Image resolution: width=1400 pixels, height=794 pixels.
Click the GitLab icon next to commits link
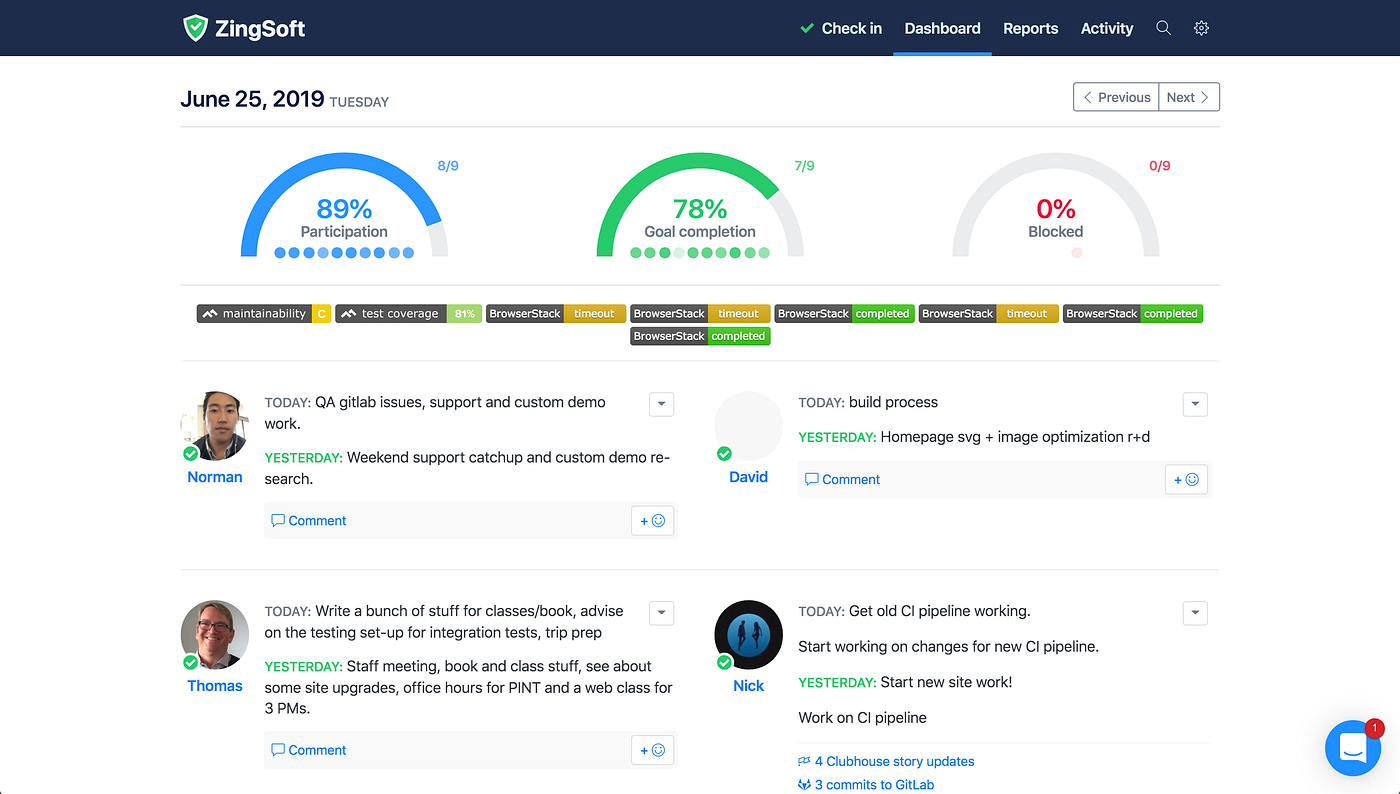pos(804,784)
